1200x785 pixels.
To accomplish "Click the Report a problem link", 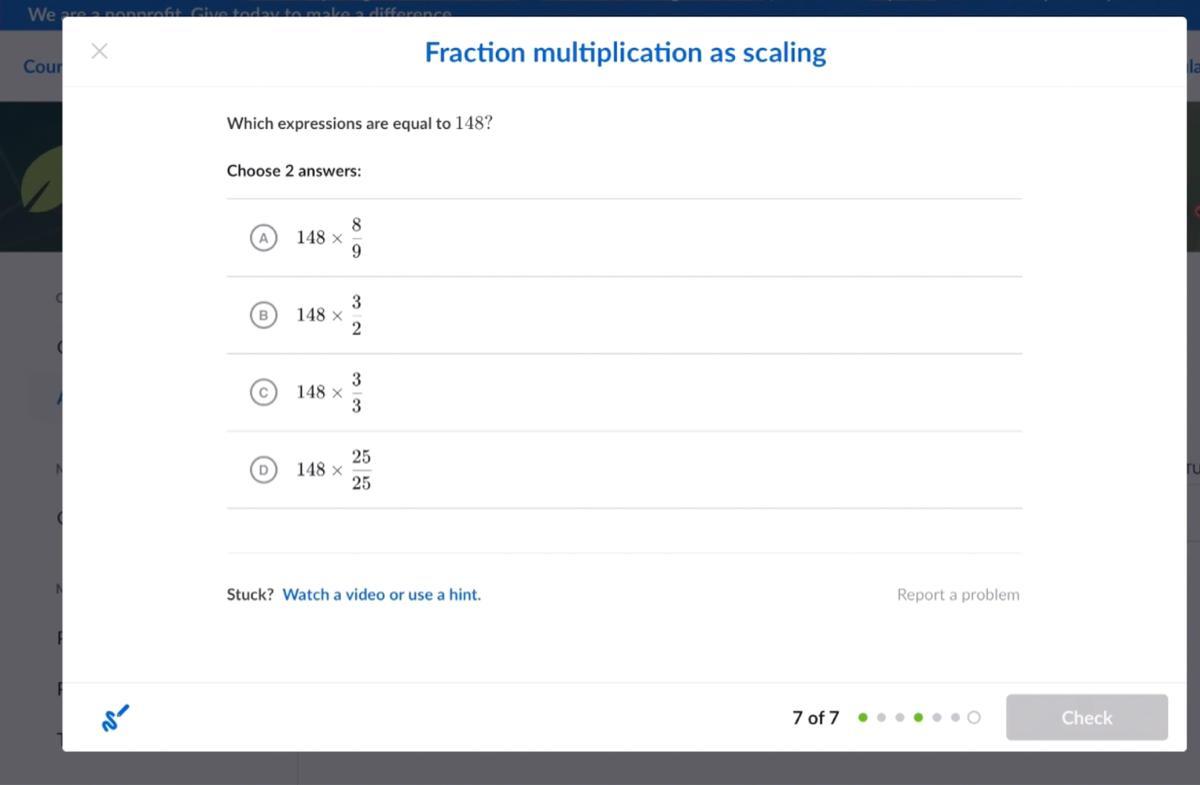I will [x=958, y=594].
